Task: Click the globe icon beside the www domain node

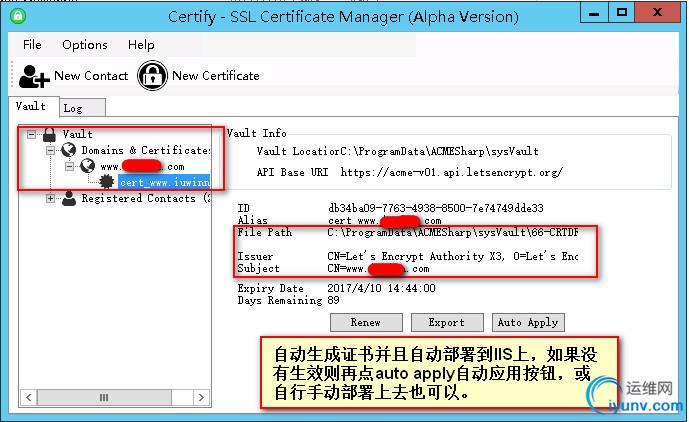Action: pyautogui.click(x=87, y=166)
